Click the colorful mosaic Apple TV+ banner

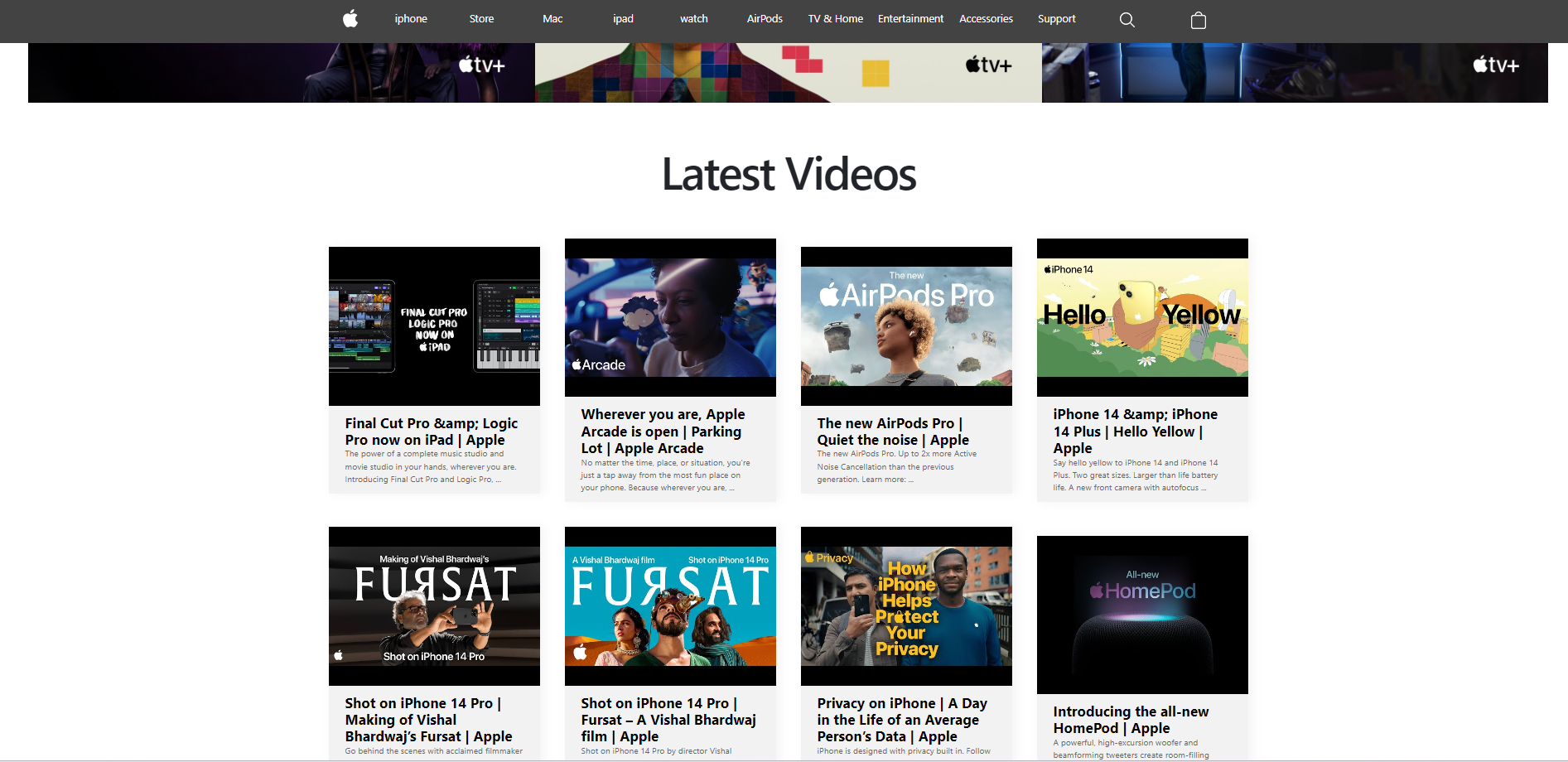(x=788, y=73)
